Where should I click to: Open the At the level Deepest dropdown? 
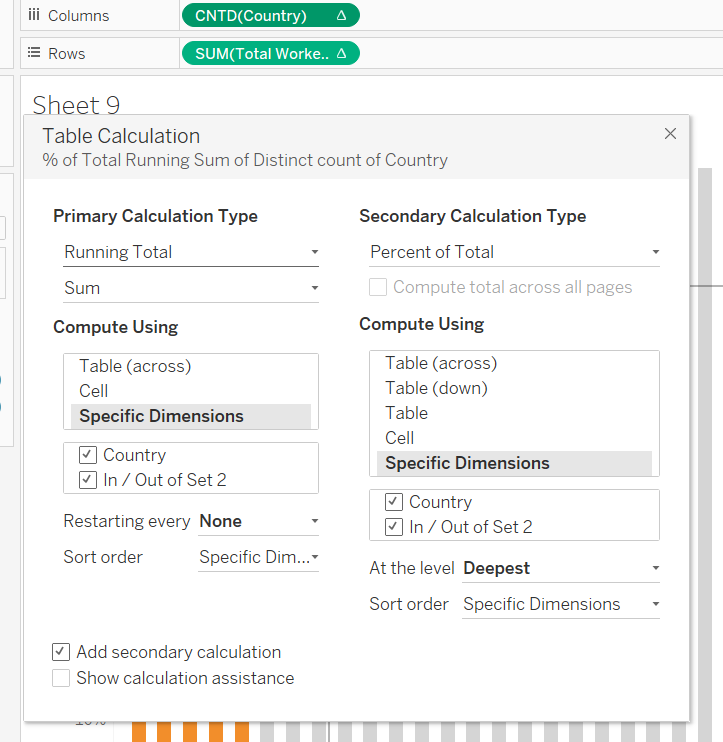(x=560, y=568)
